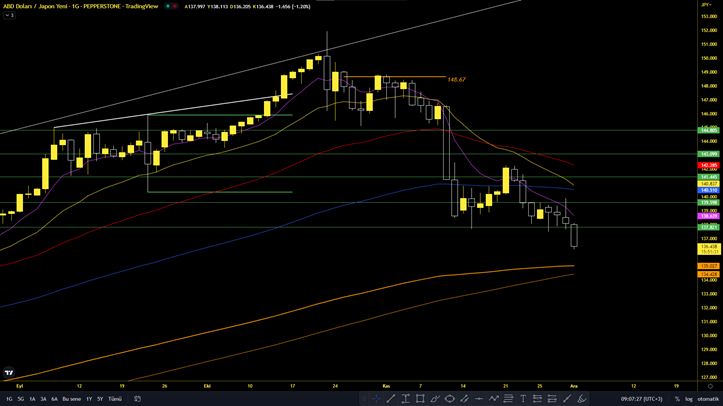Open the timezone menu 09:07:27 (UTC+3)

[x=641, y=399]
